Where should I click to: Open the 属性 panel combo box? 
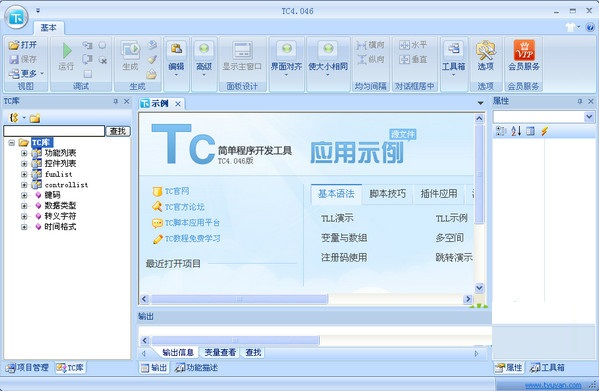click(x=544, y=117)
